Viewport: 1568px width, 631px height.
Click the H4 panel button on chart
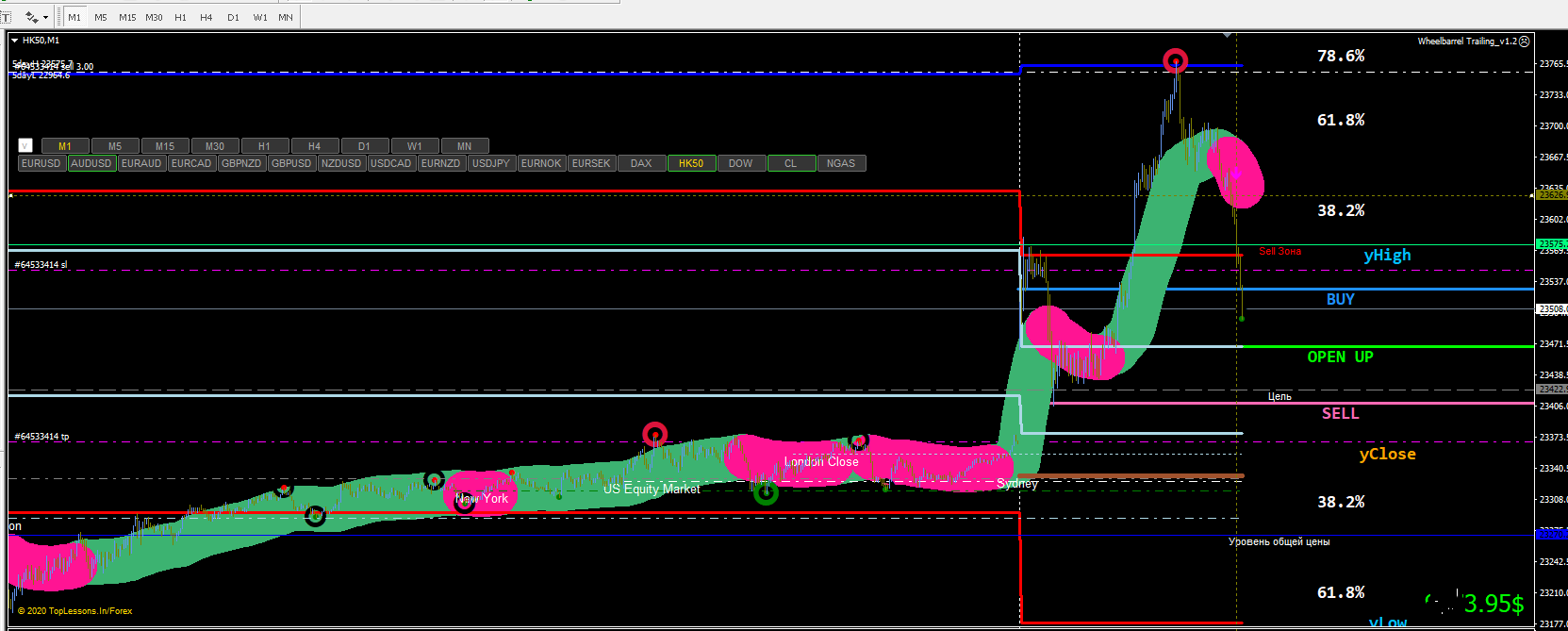pos(315,146)
